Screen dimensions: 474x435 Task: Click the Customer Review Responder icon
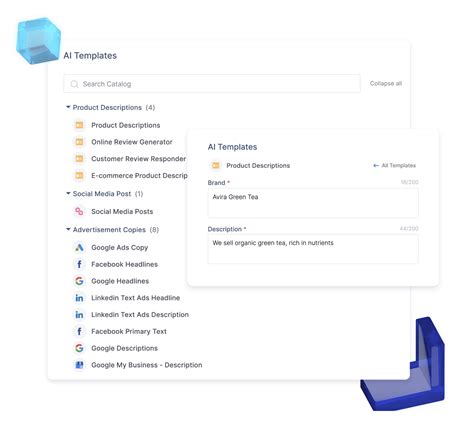click(x=79, y=159)
